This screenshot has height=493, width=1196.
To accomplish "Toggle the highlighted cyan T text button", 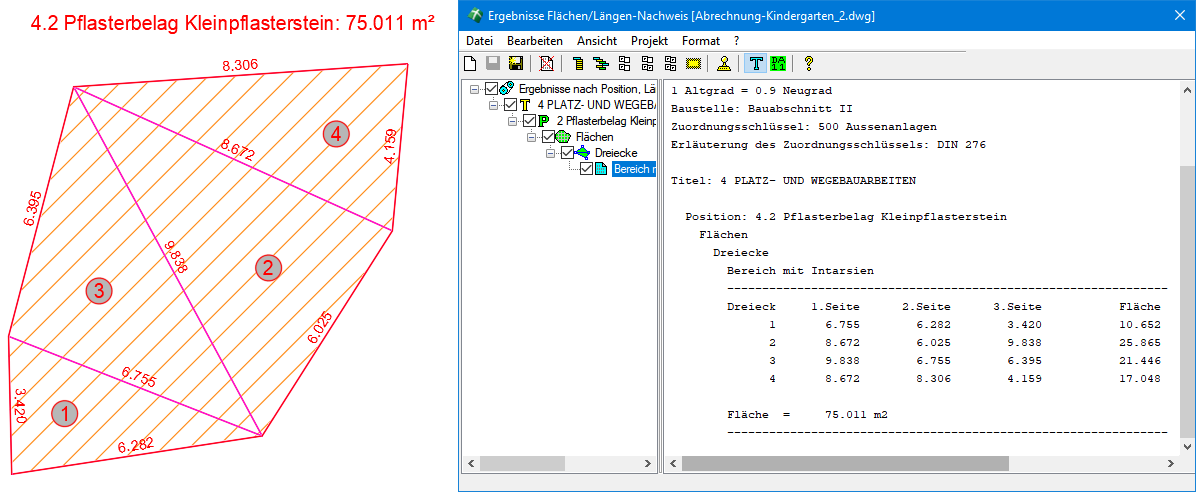I will coord(755,64).
